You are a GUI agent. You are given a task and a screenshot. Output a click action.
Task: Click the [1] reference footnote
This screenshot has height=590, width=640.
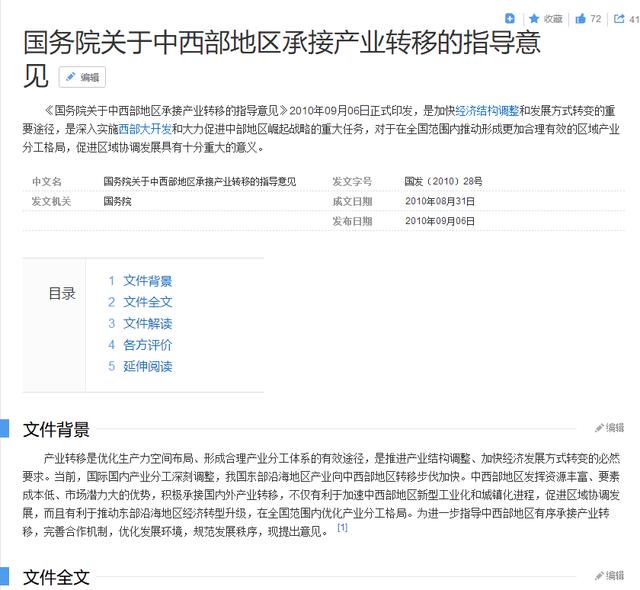tap(342, 527)
